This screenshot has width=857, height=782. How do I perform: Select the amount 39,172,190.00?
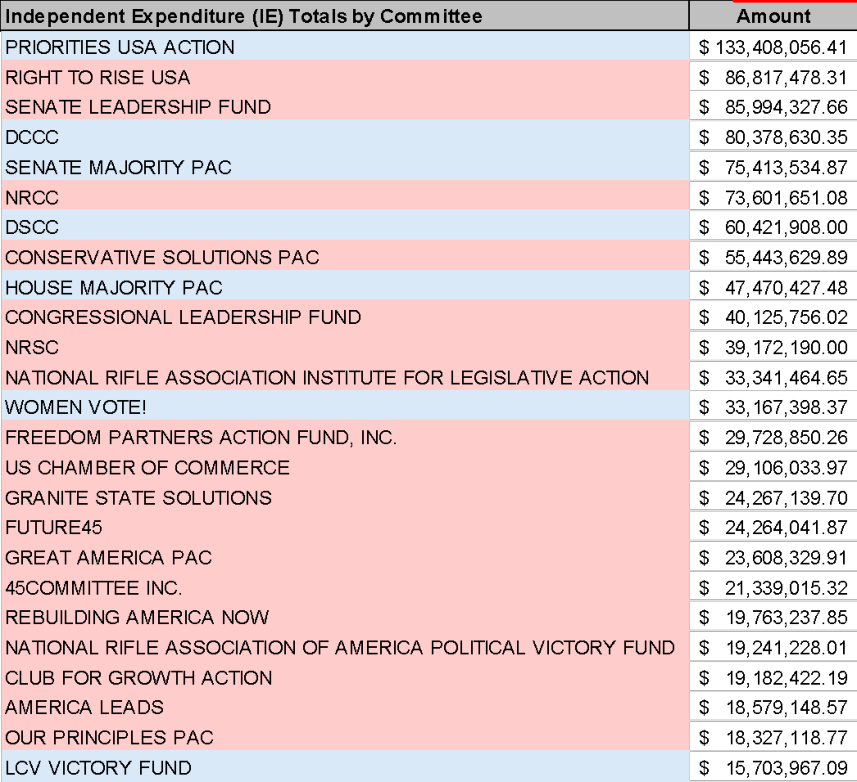tap(773, 348)
